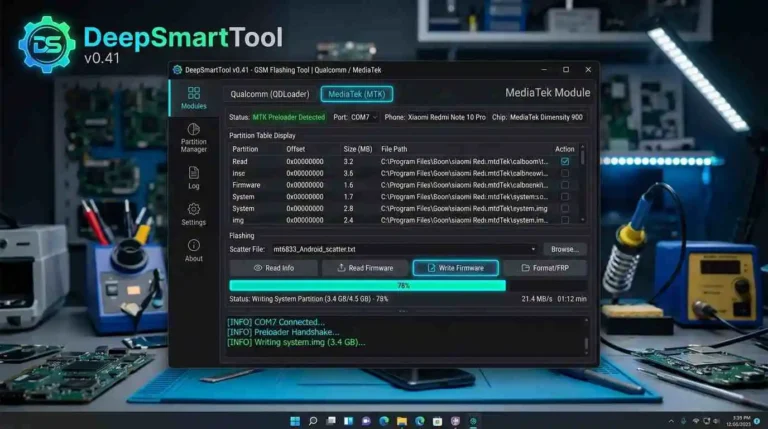The height and width of the screenshot is (429, 768).
Task: Click the microphone tray icon
Action: click(683, 421)
